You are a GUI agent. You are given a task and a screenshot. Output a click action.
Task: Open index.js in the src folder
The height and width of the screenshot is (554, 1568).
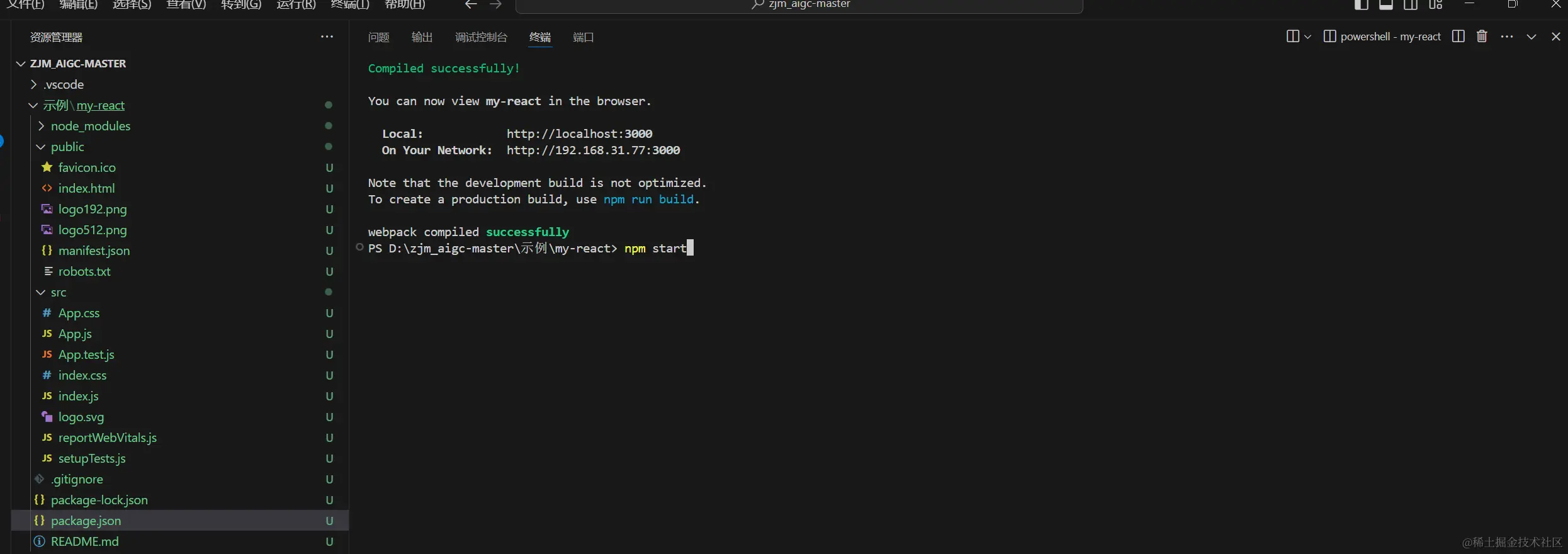tap(78, 396)
